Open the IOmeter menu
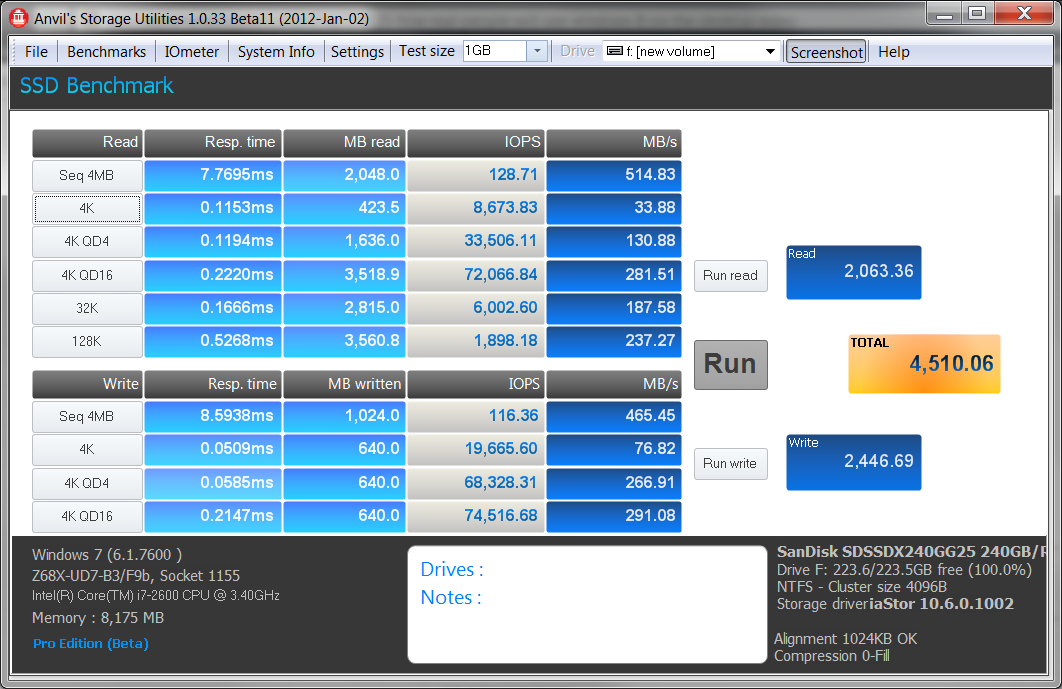1062x689 pixels. [x=192, y=52]
